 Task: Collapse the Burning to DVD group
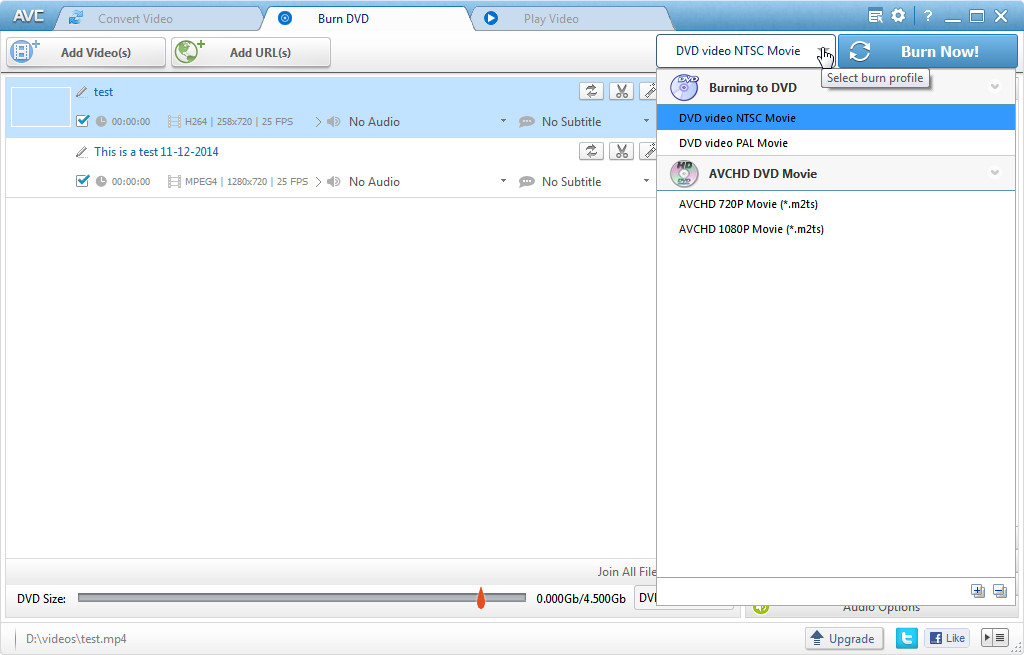click(x=995, y=87)
